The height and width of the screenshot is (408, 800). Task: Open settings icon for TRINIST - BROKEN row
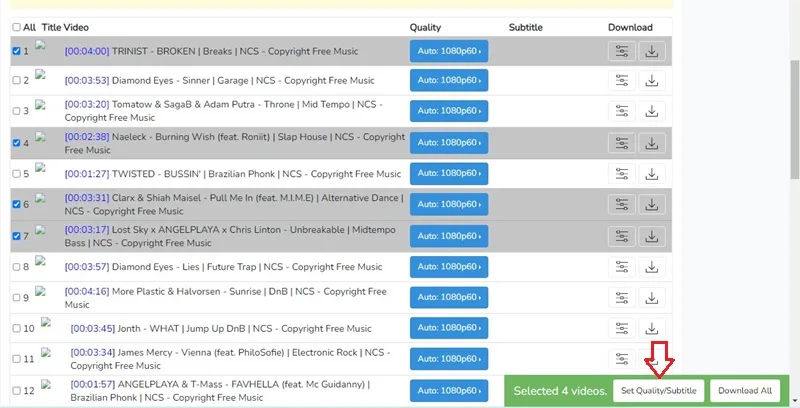[x=621, y=51]
